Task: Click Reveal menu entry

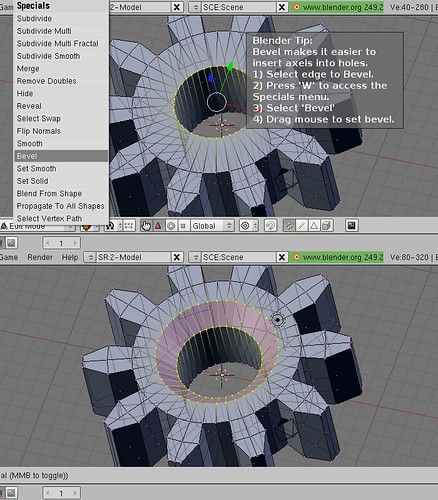Action: coord(61,106)
